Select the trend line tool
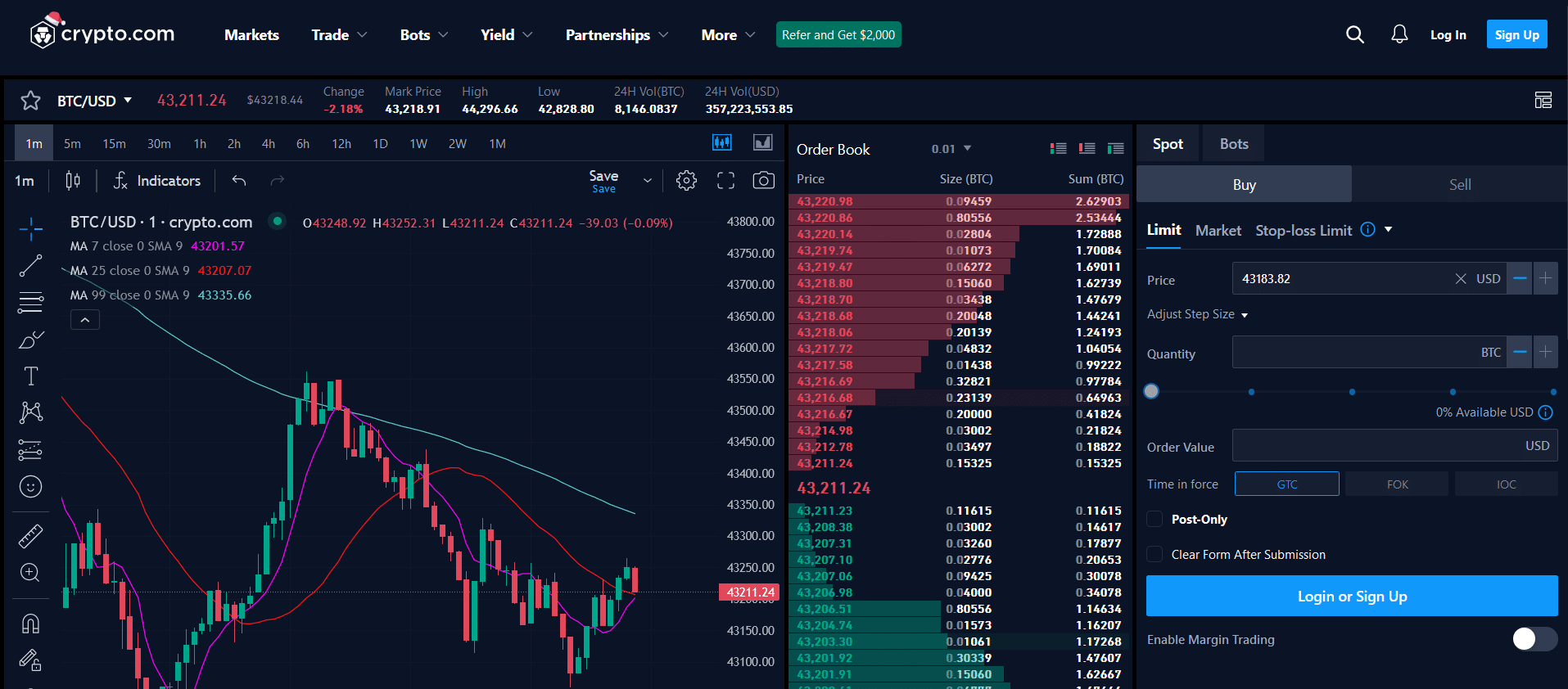Viewport: 1568px width, 689px height. (x=30, y=266)
